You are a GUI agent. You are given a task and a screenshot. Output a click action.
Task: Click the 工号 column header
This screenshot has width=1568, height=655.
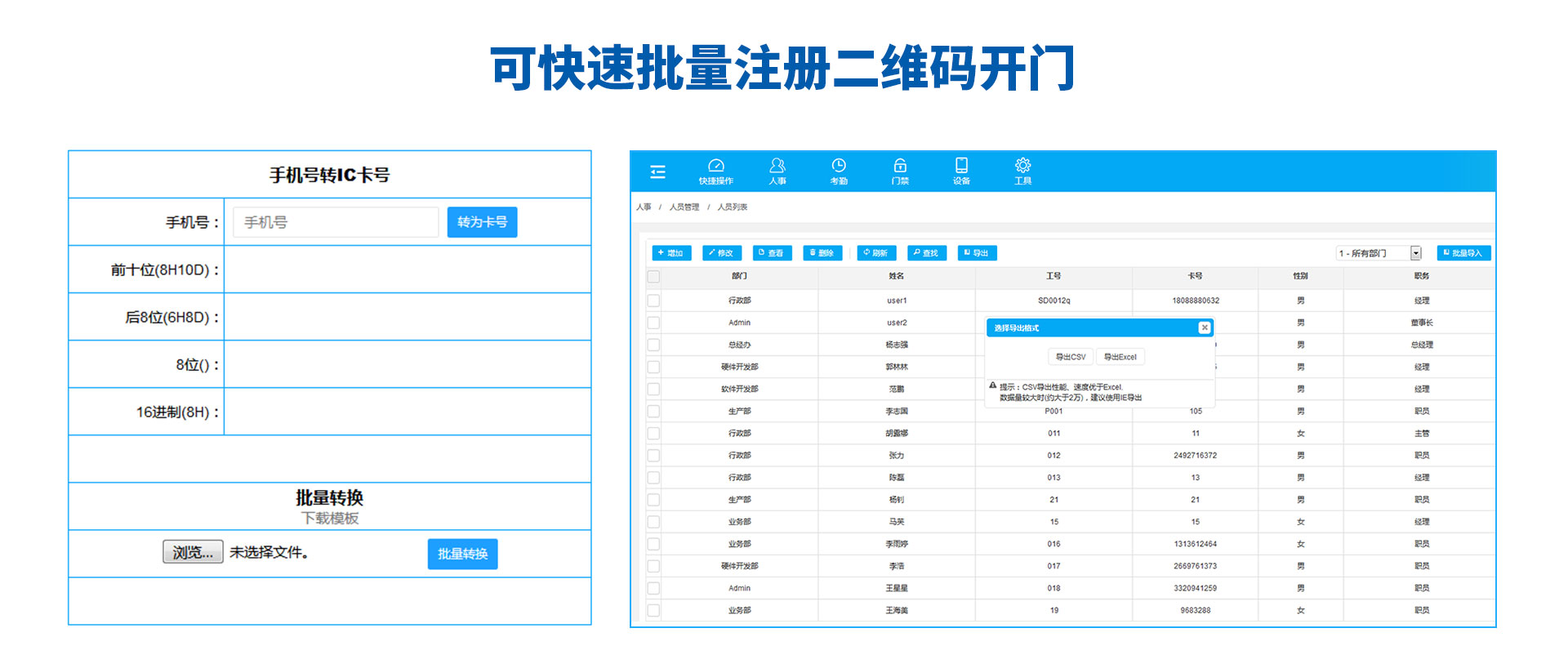click(1054, 276)
